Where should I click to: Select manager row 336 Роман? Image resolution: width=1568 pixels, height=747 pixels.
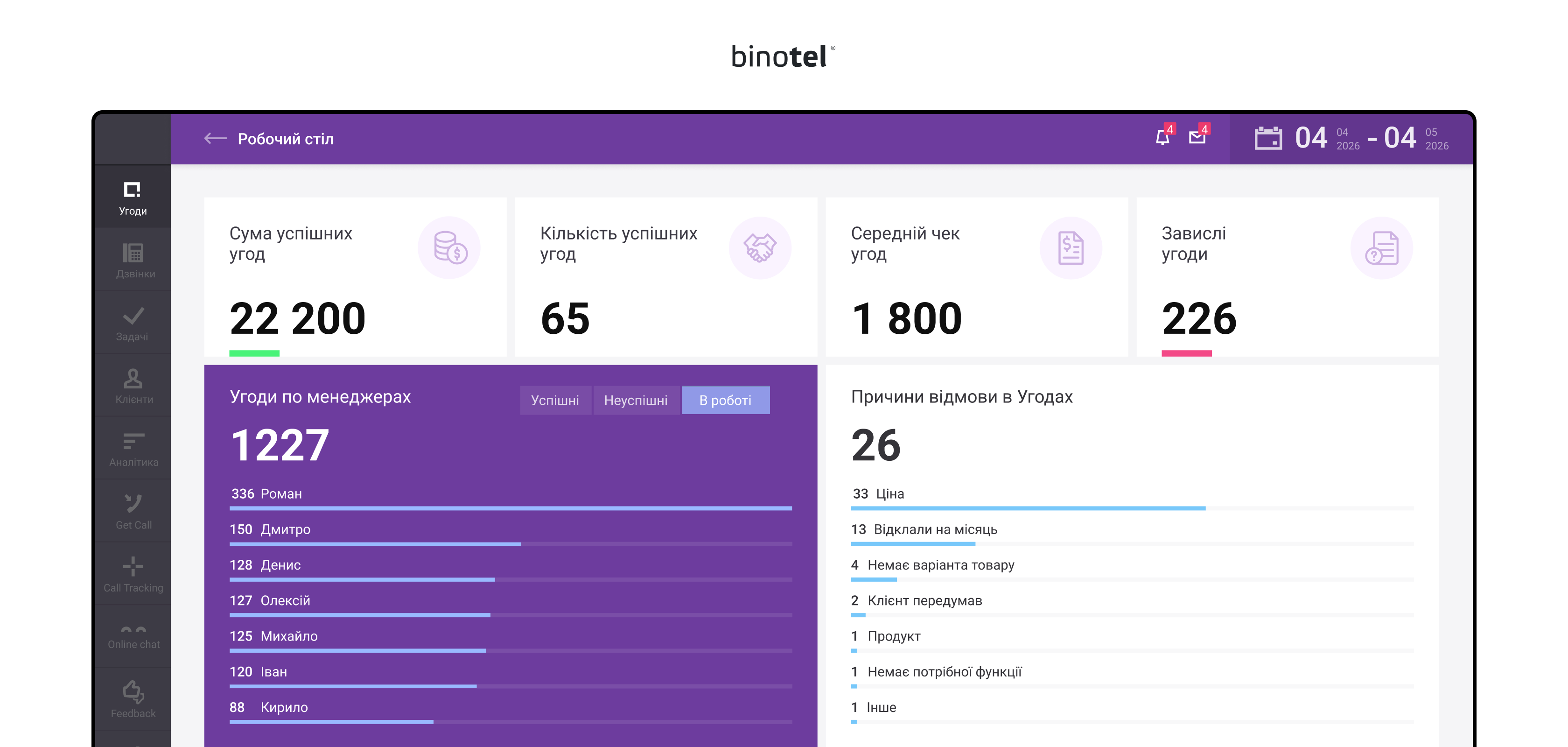tap(511, 498)
